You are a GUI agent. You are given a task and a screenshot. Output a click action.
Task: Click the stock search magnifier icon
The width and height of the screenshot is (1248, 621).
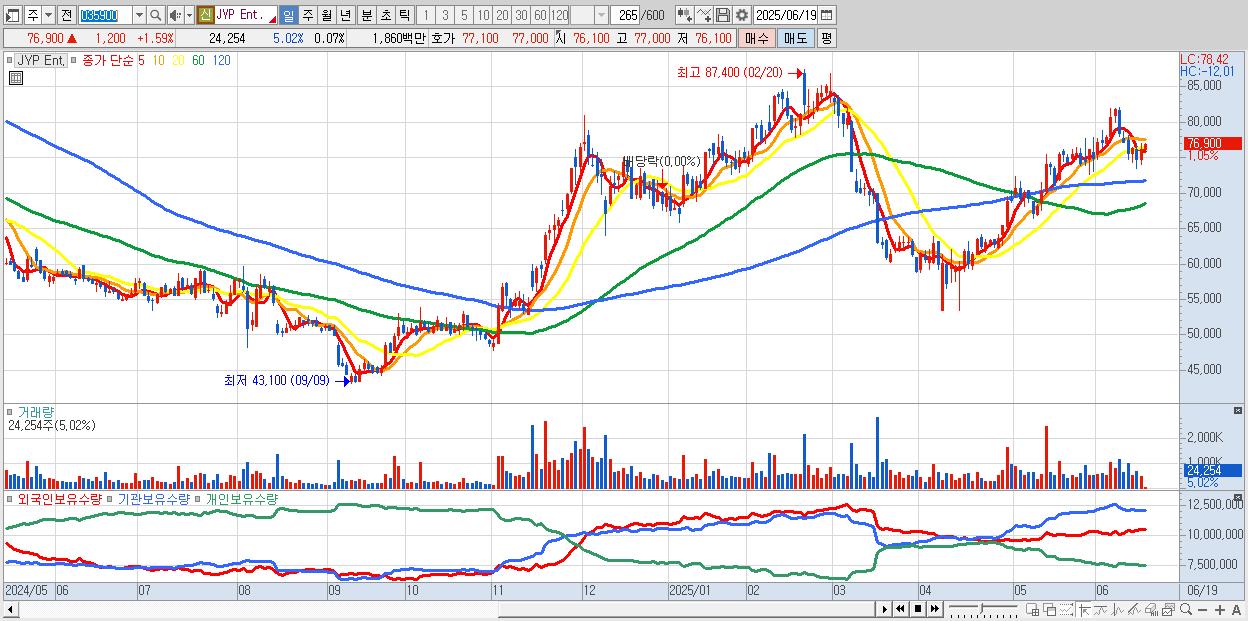click(x=156, y=15)
